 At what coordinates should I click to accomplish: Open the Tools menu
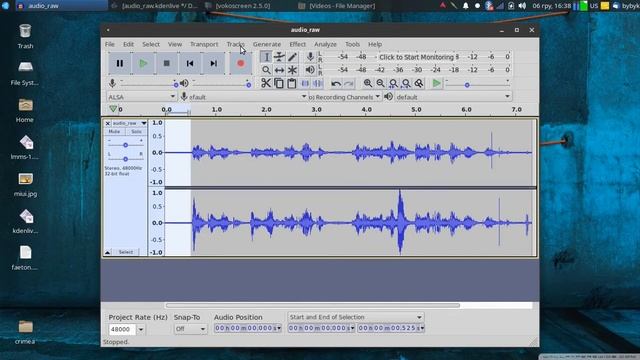pos(353,44)
